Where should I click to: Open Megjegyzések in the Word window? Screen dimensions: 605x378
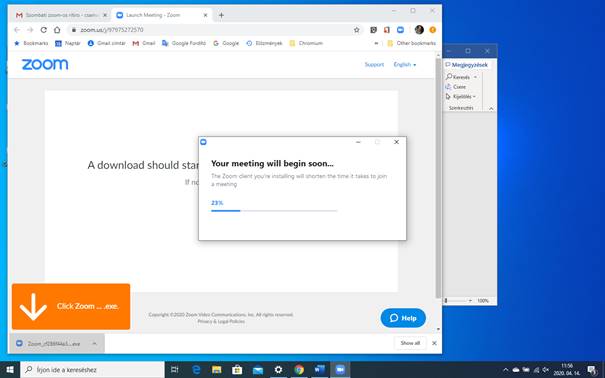466,65
